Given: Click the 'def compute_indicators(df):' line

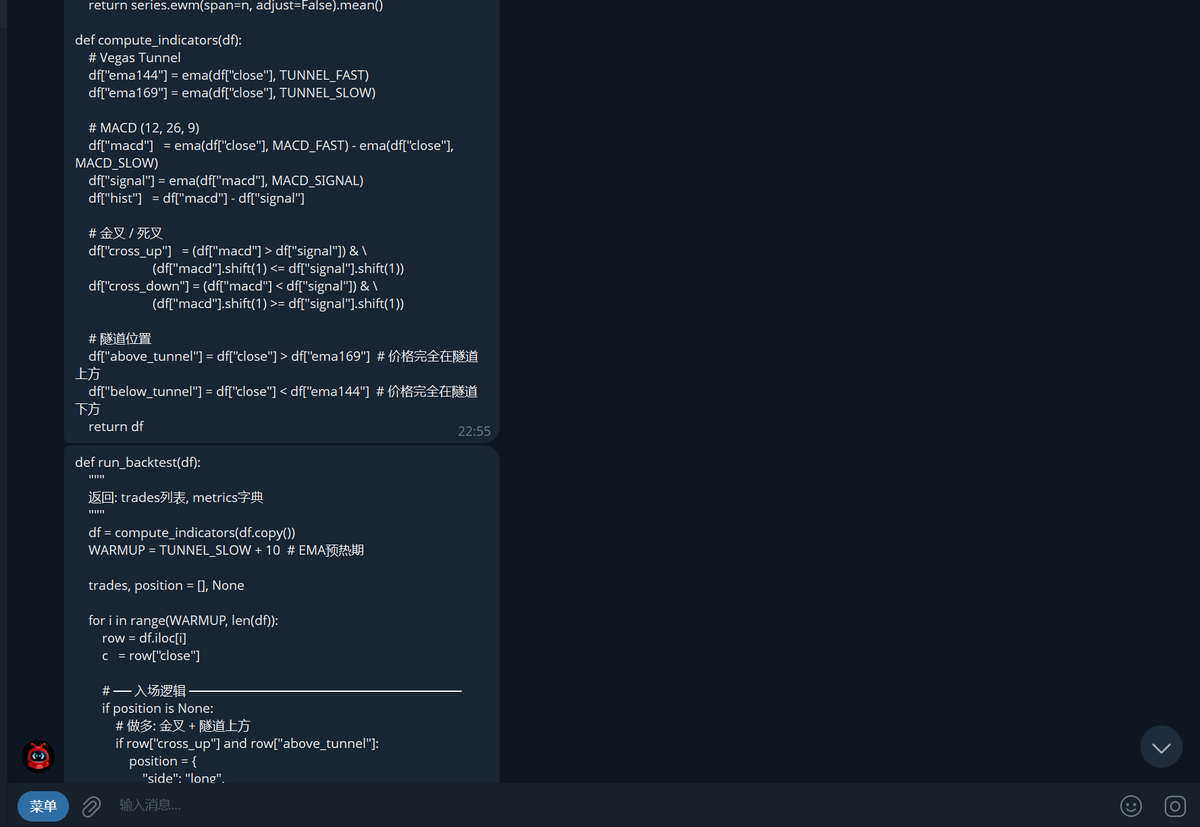Looking at the screenshot, I should [158, 40].
